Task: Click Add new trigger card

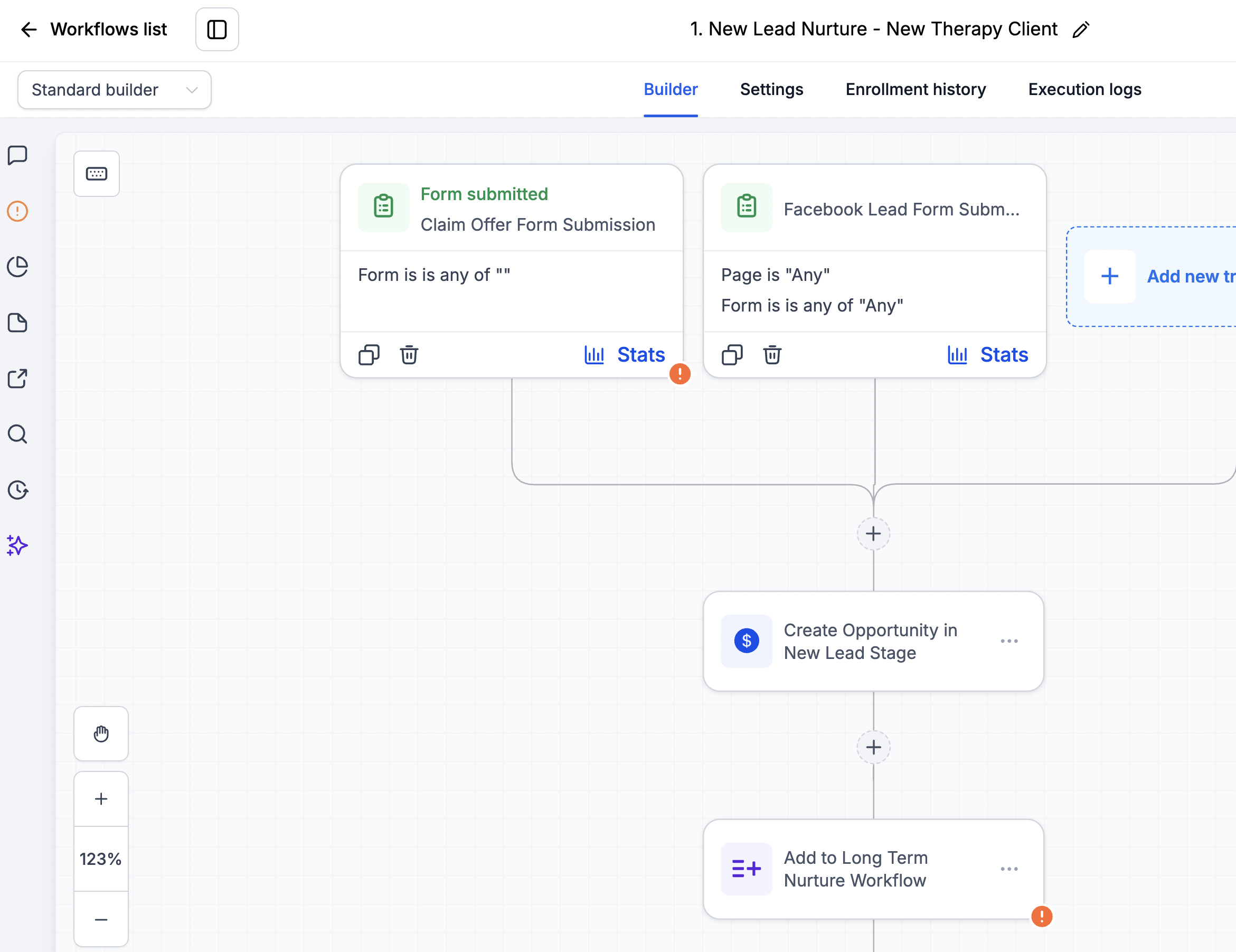Action: pyautogui.click(x=1151, y=277)
